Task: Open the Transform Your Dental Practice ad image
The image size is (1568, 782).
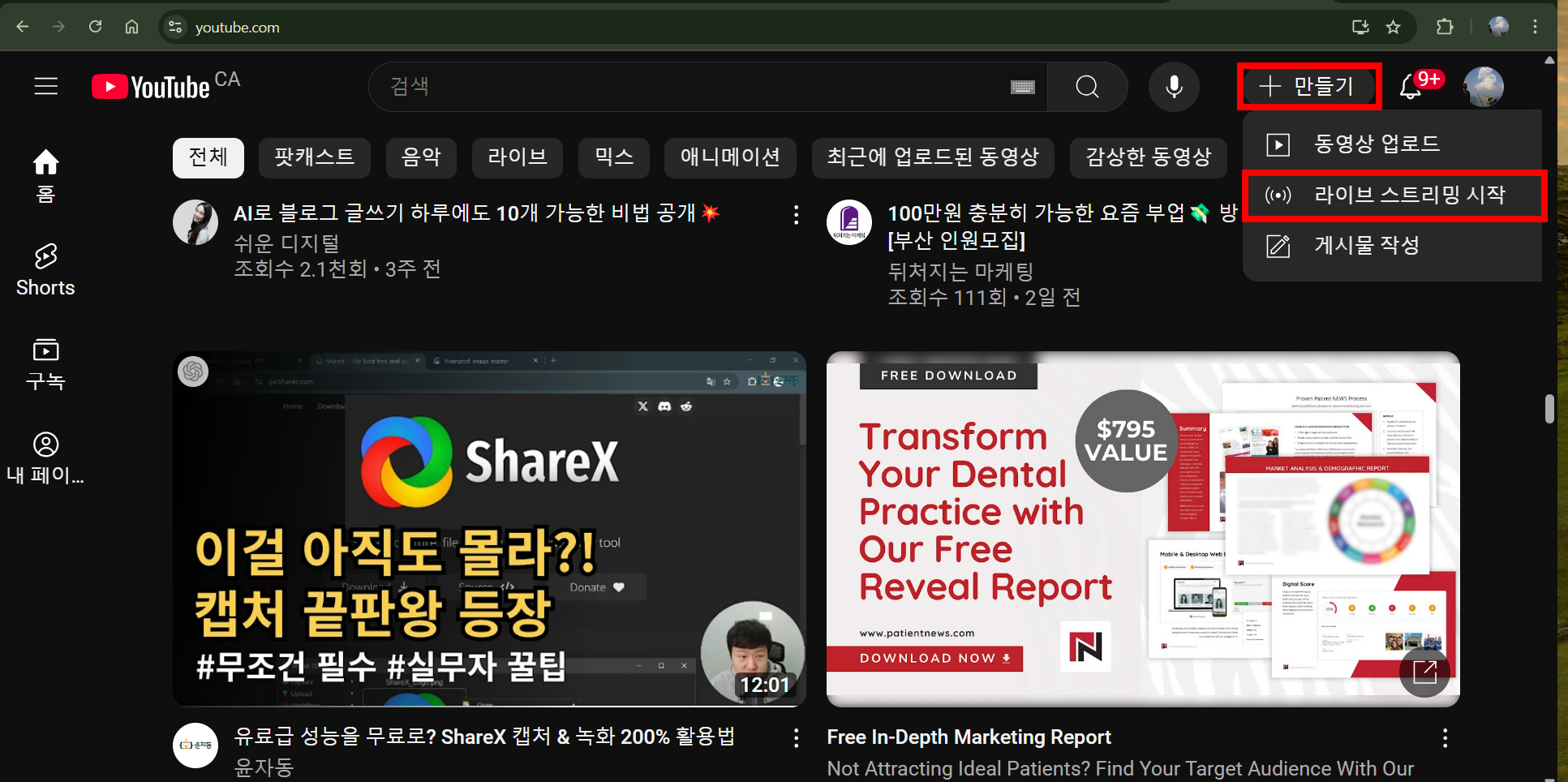Action: coord(1143,529)
